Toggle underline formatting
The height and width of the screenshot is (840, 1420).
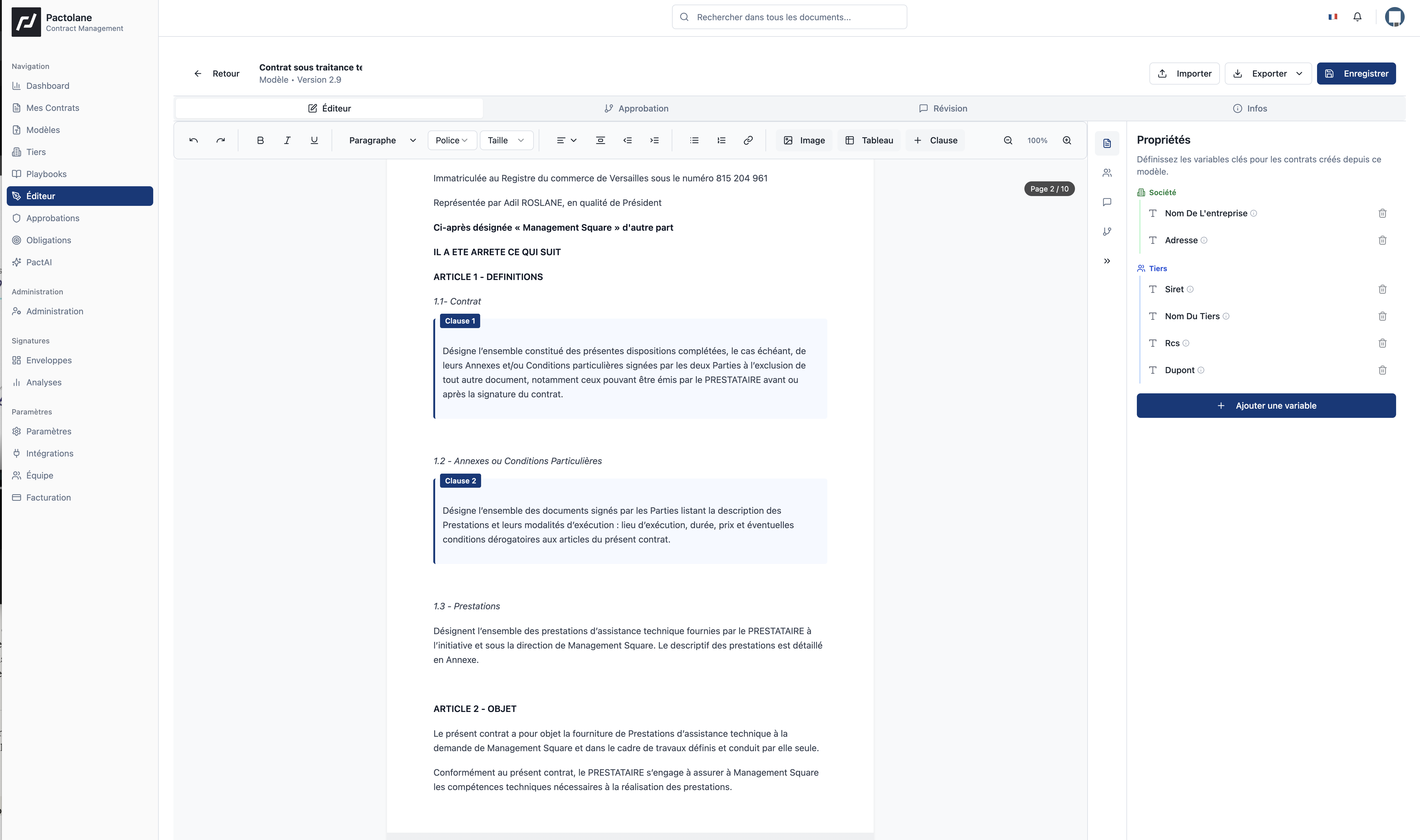314,140
